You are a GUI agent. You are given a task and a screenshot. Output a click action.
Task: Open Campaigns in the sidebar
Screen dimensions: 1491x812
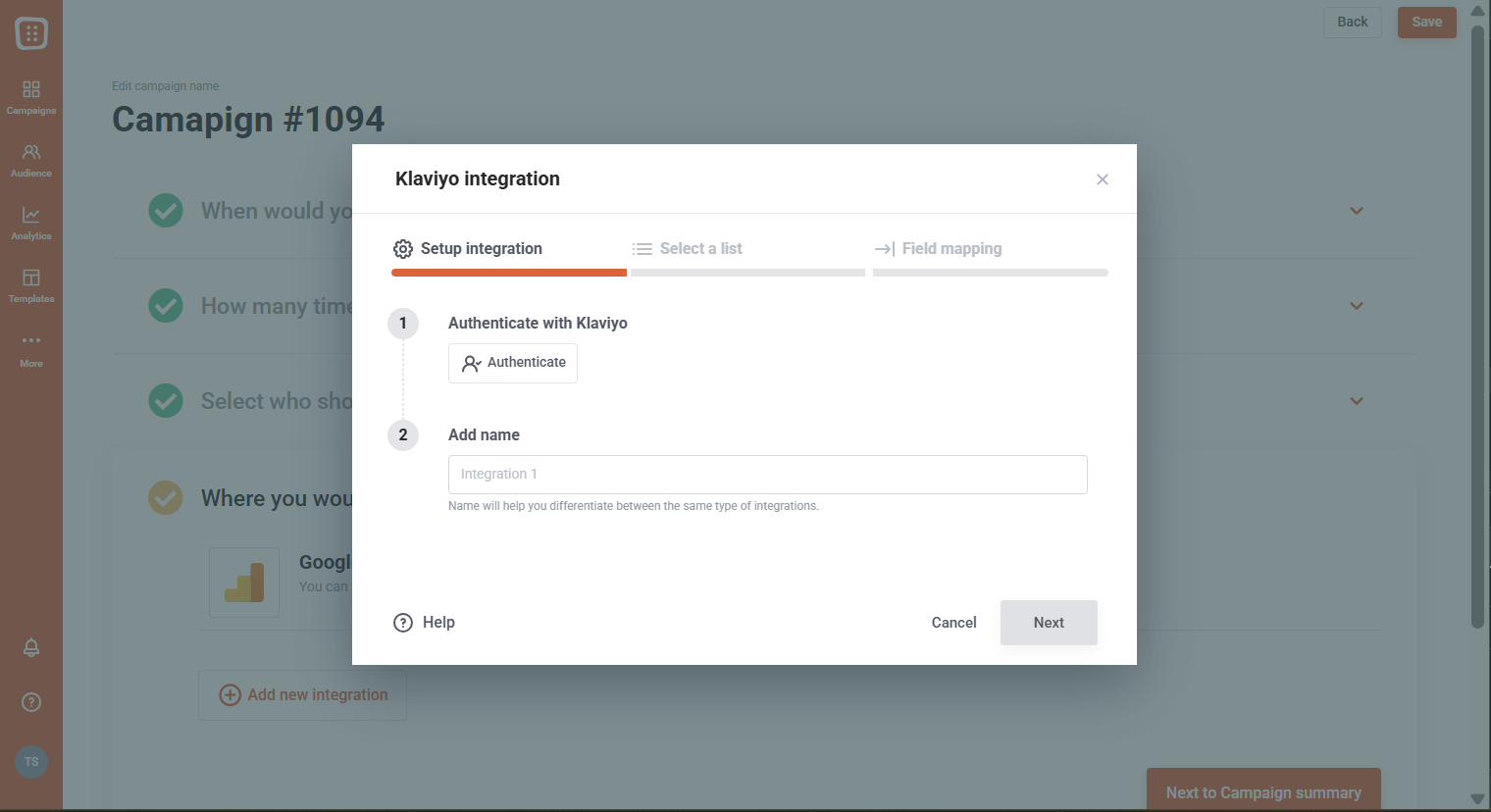31,98
